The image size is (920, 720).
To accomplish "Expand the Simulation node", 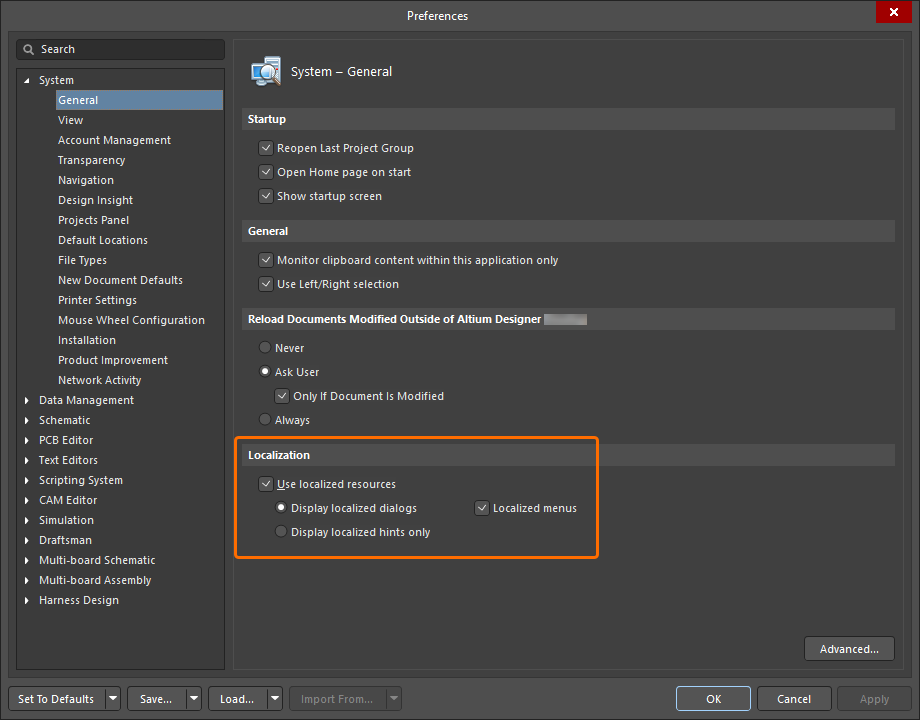I will pyautogui.click(x=26, y=520).
